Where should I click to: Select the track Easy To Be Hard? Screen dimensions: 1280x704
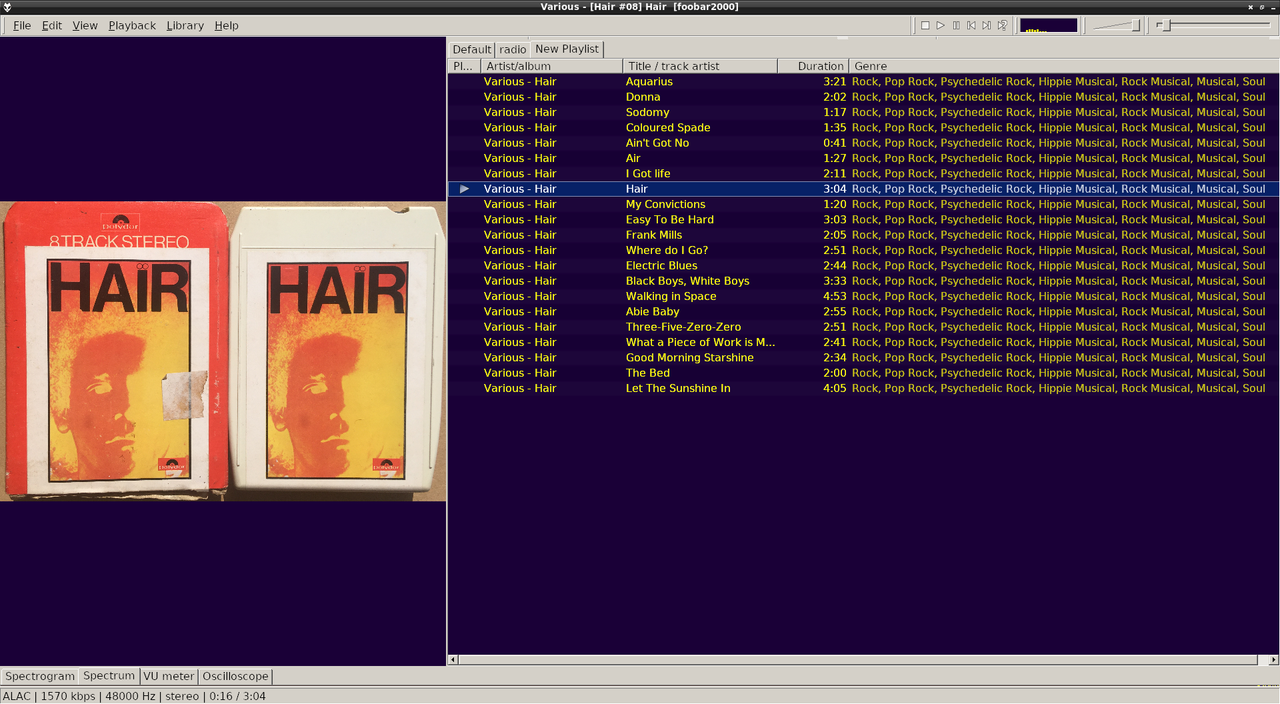[x=863, y=220]
